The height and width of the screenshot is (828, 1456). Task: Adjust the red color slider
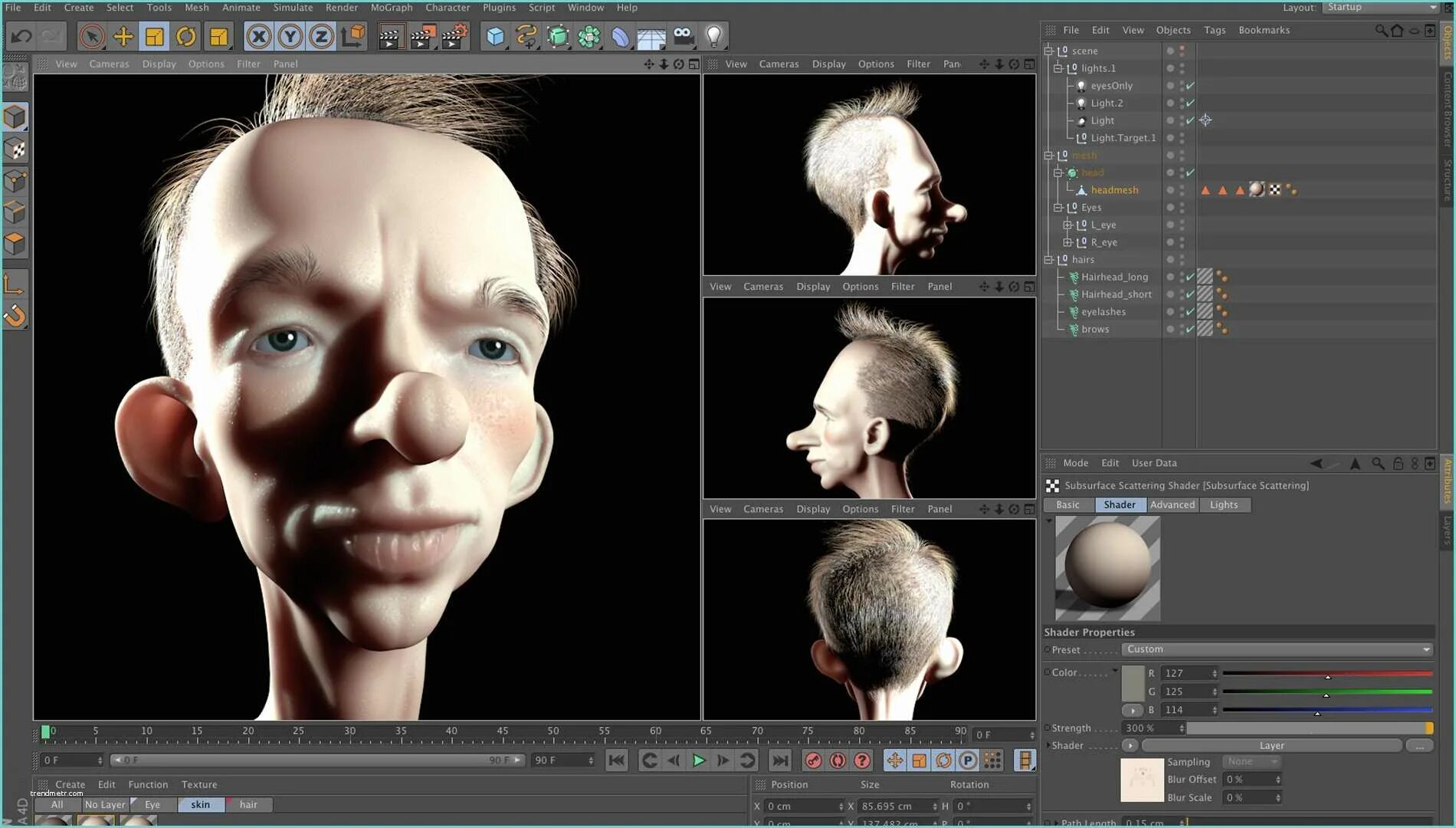tap(1327, 673)
